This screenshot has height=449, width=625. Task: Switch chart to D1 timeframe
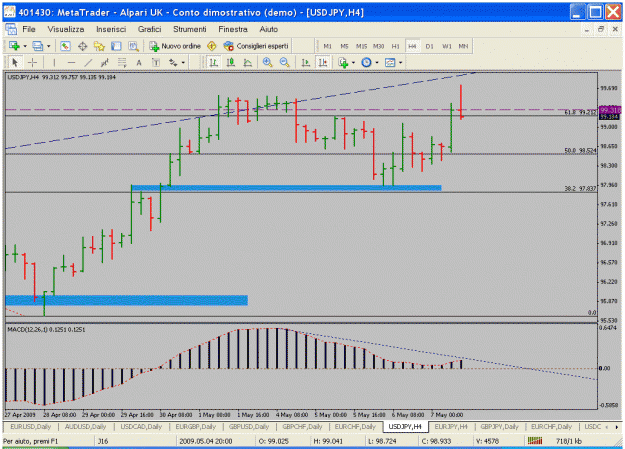(429, 46)
